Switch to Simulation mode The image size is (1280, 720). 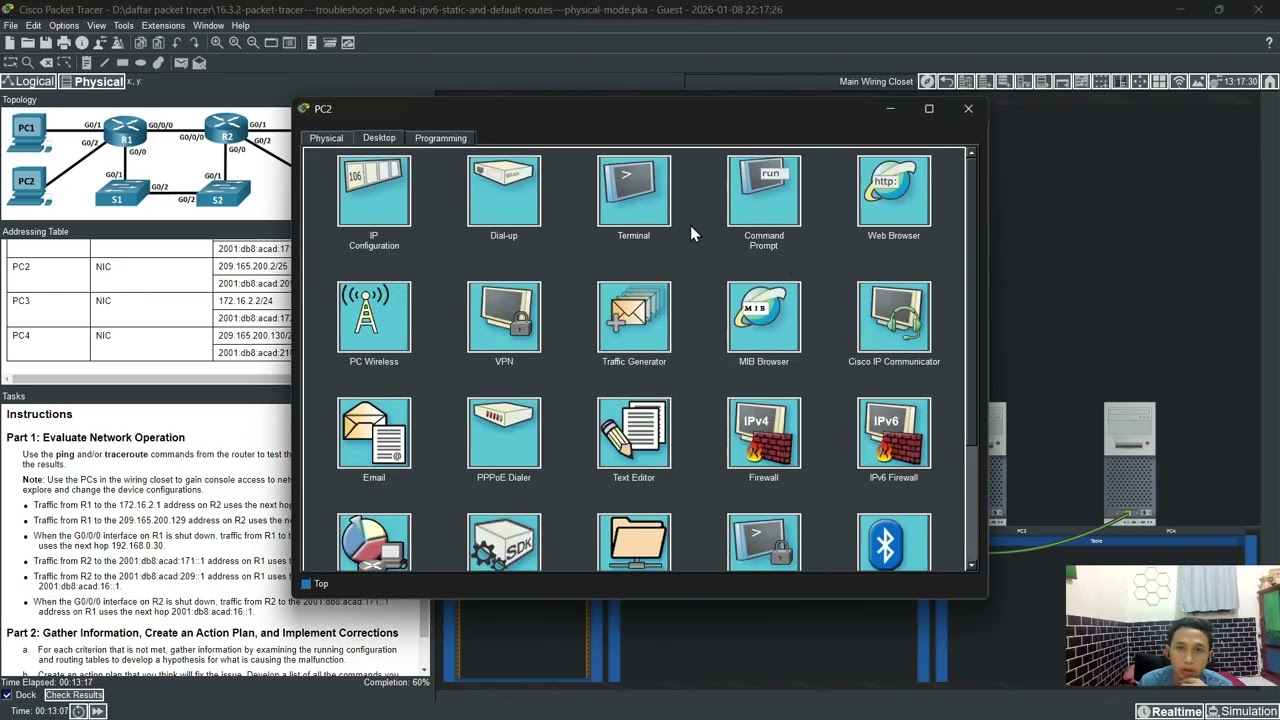pos(1242,712)
